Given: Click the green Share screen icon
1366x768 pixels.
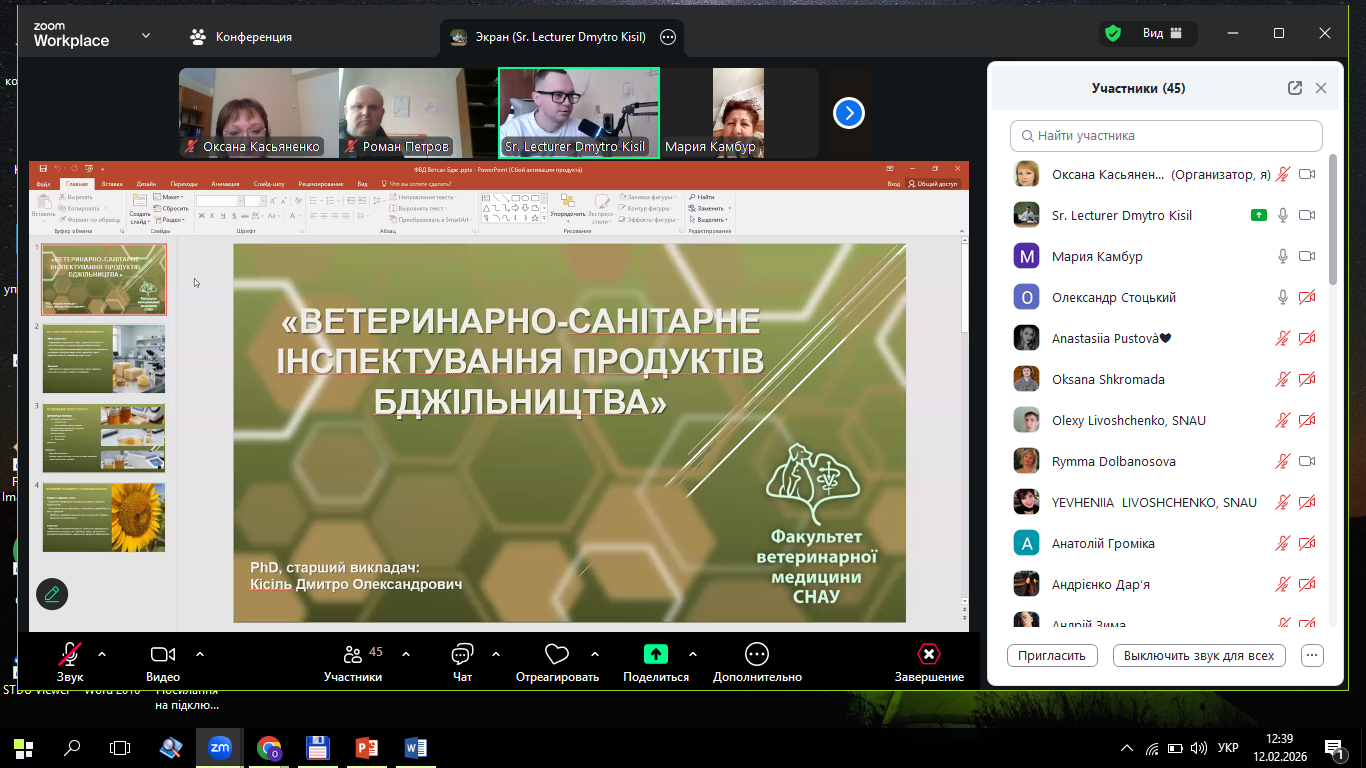Looking at the screenshot, I should [x=656, y=655].
